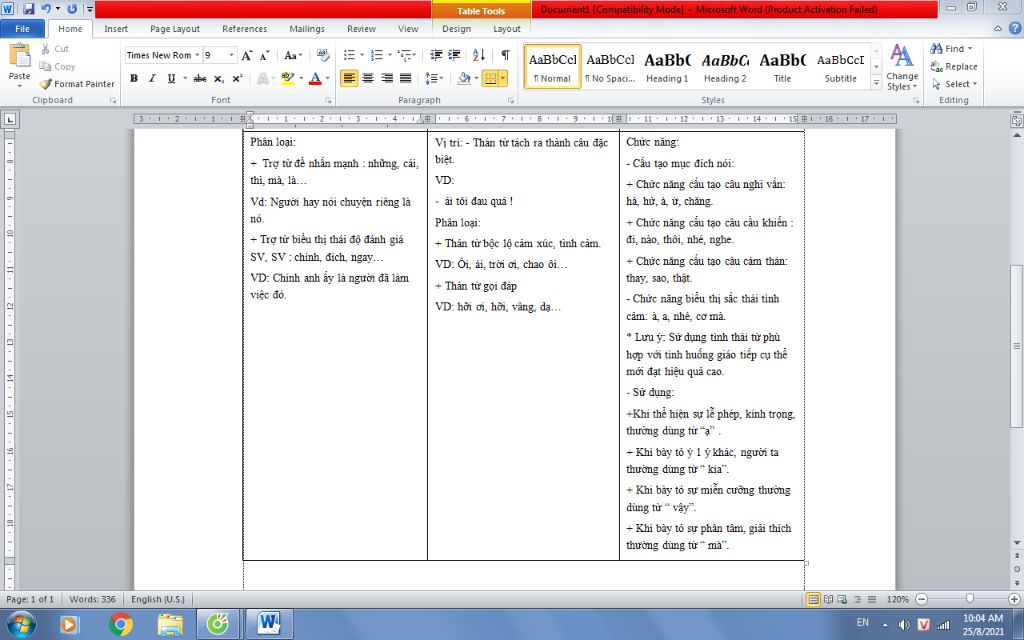Toggle Superscript formatting

[x=237, y=78]
